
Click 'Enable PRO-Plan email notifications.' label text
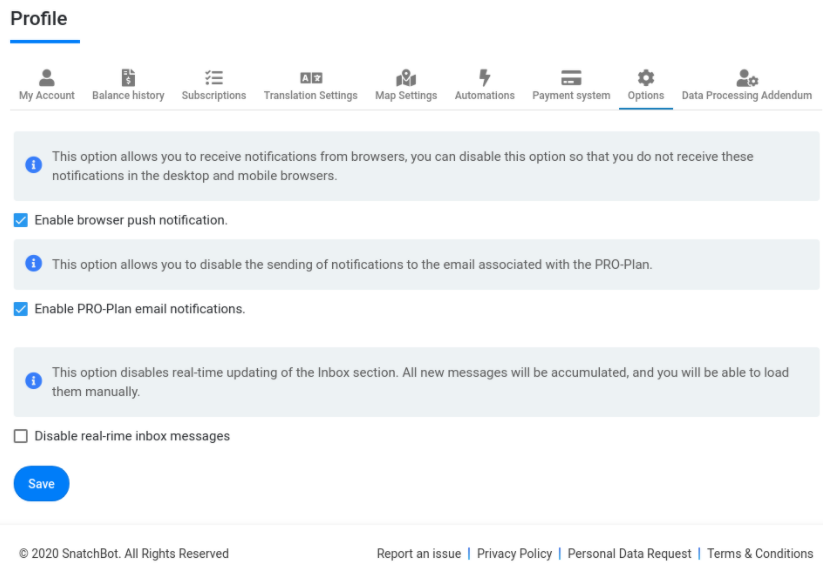140,309
